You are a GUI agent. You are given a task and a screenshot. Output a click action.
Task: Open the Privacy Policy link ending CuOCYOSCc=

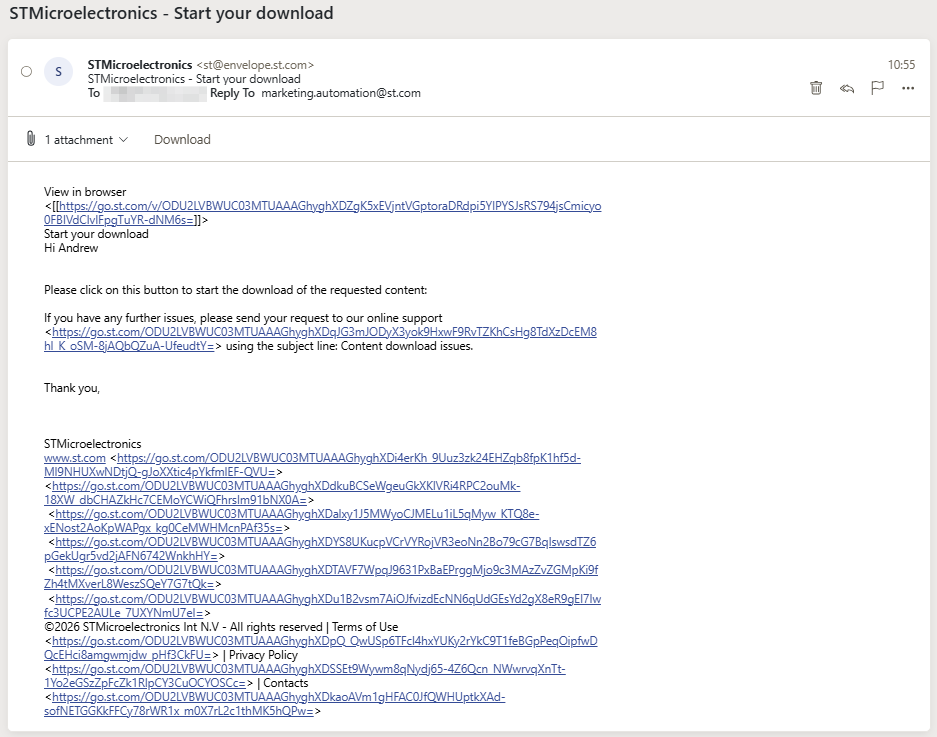click(305, 675)
